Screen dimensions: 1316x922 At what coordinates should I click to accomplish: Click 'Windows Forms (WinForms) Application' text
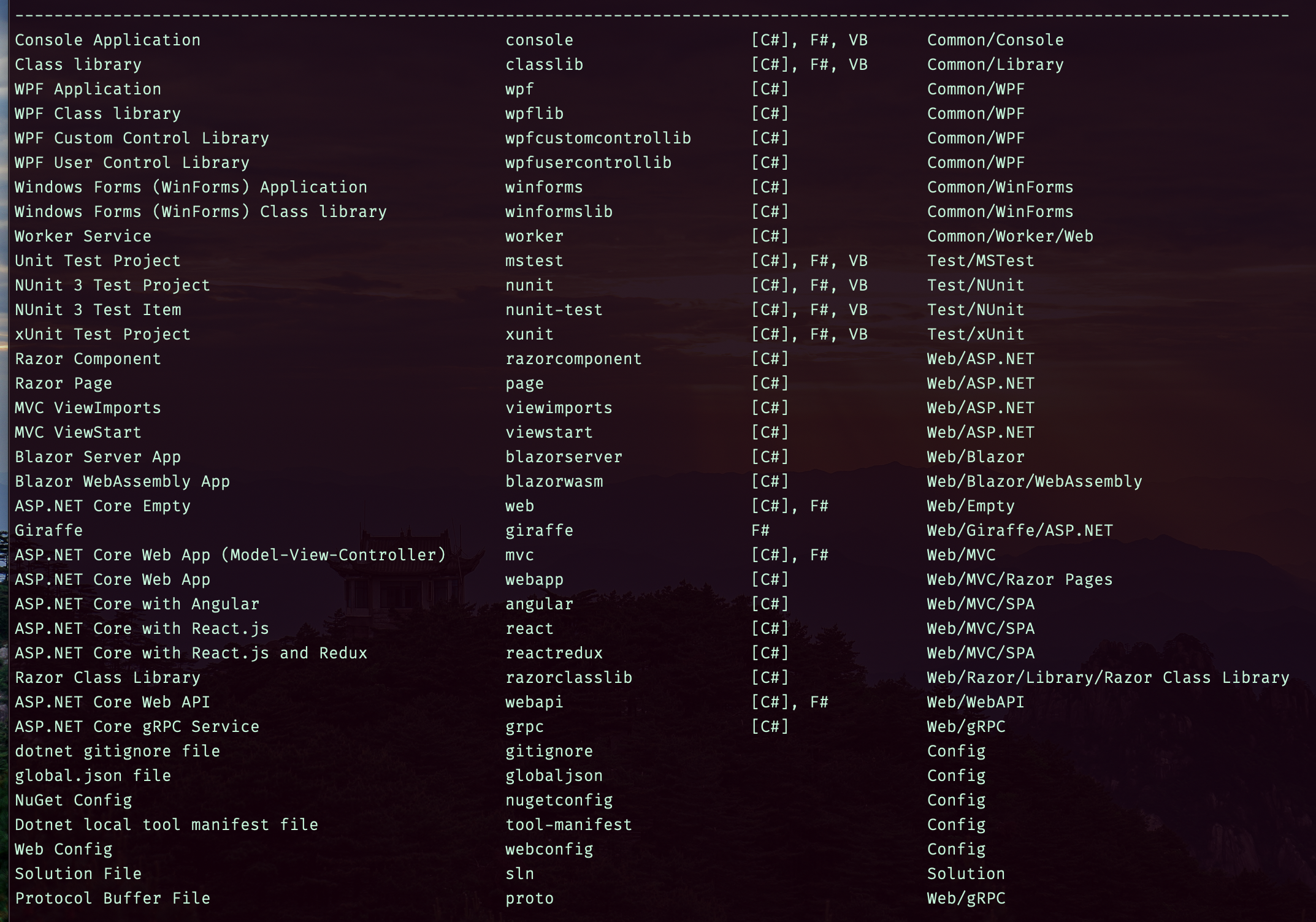[191, 188]
